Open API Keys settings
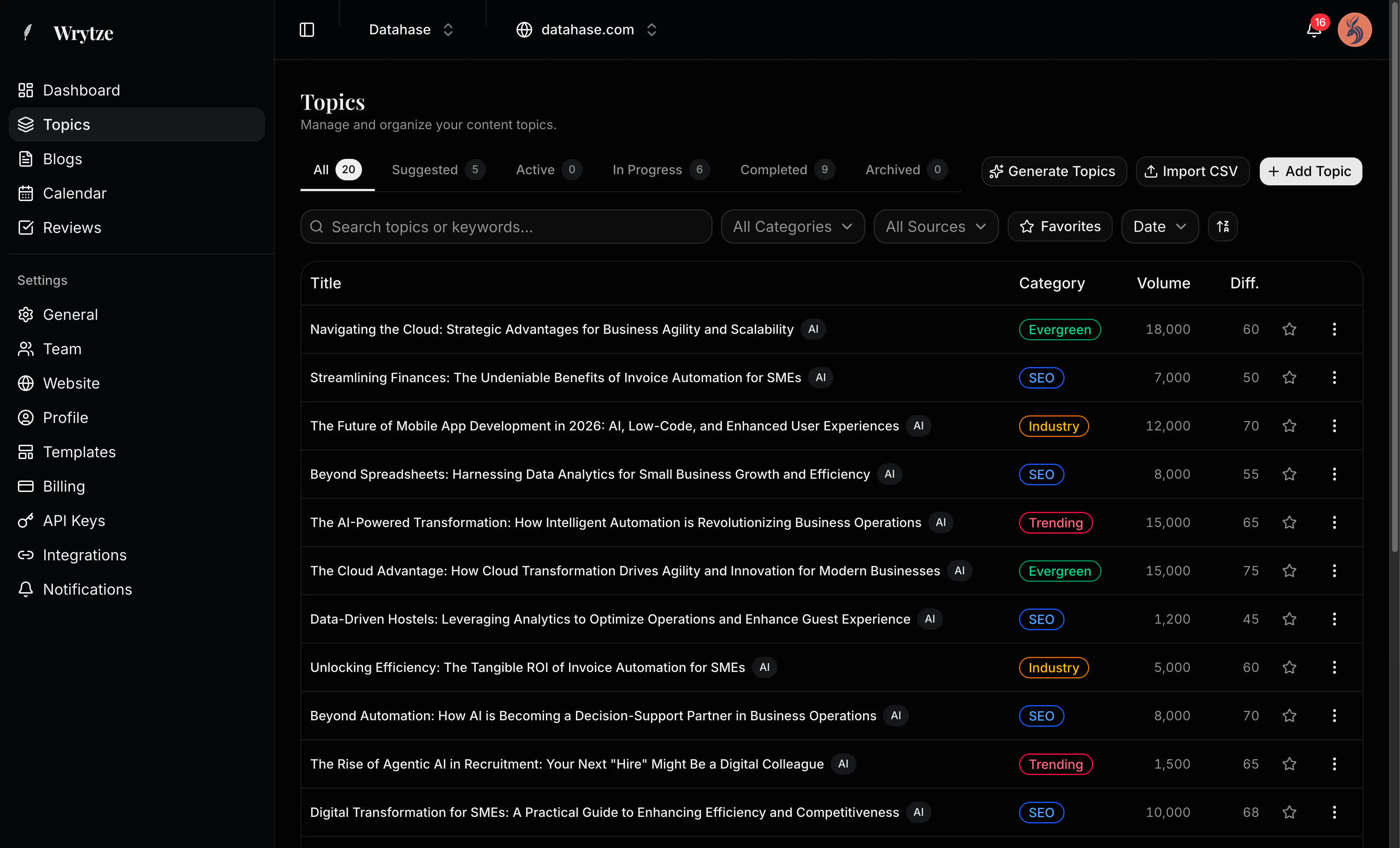Image resolution: width=1400 pixels, height=848 pixels. tap(136, 521)
